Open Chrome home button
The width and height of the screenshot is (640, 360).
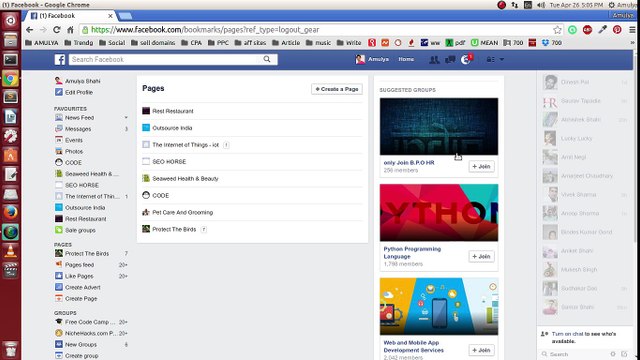click(70, 30)
